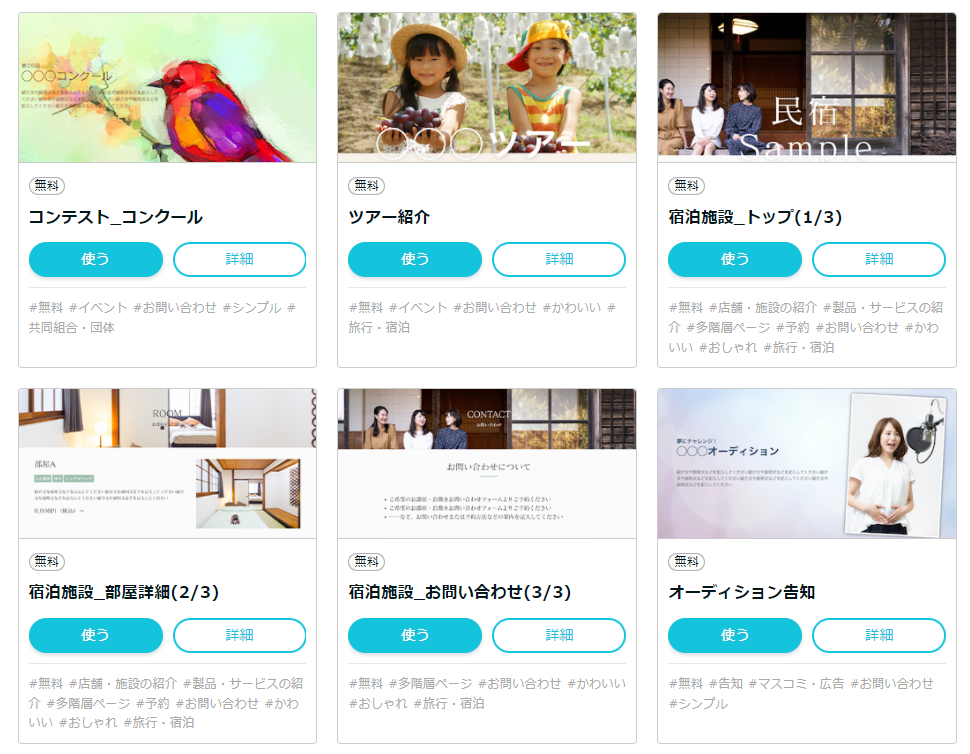Click 使う button for コンテスト_コンクール template
Screen dimensions: 970x754
point(96,259)
